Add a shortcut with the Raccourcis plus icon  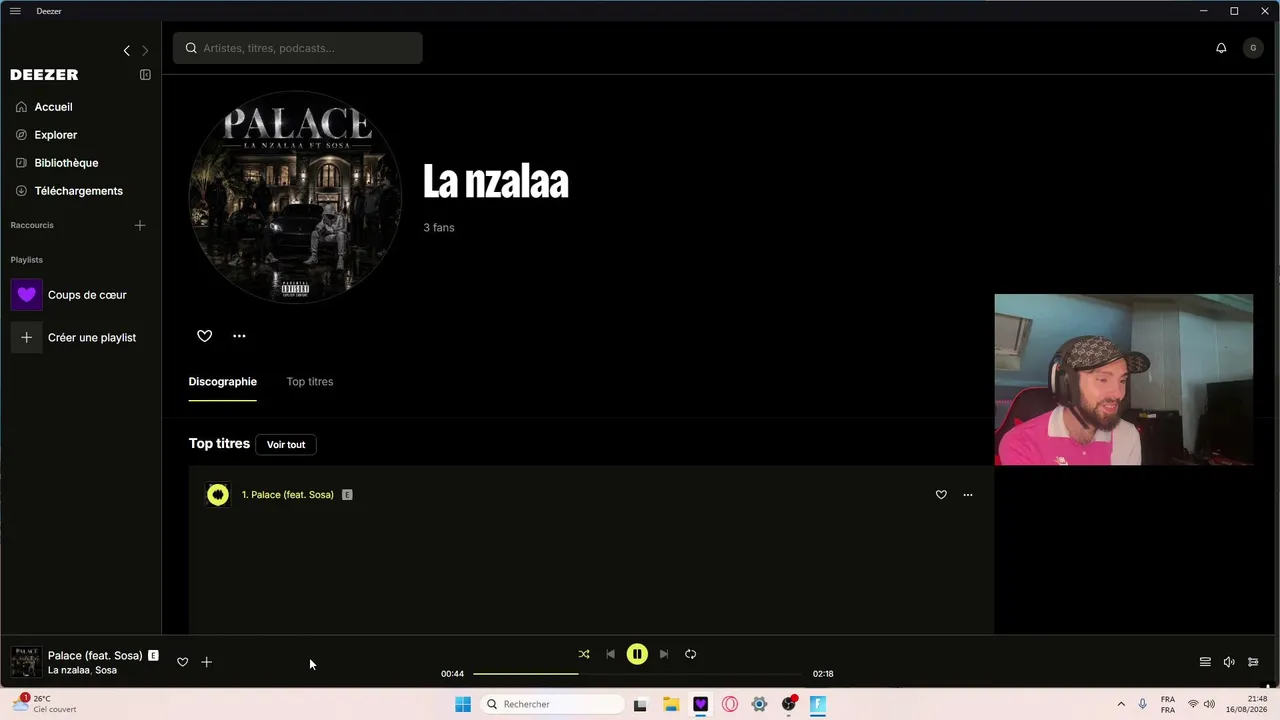(140, 225)
